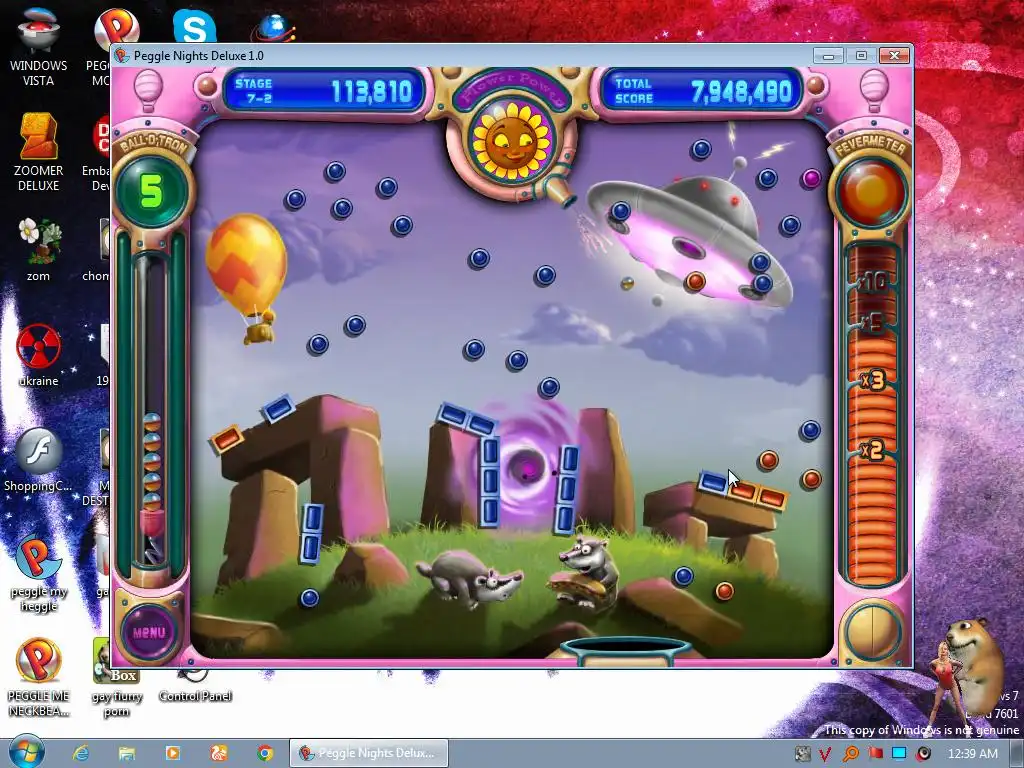Click the swirling purple portal center
The height and width of the screenshot is (768, 1024).
(x=526, y=467)
